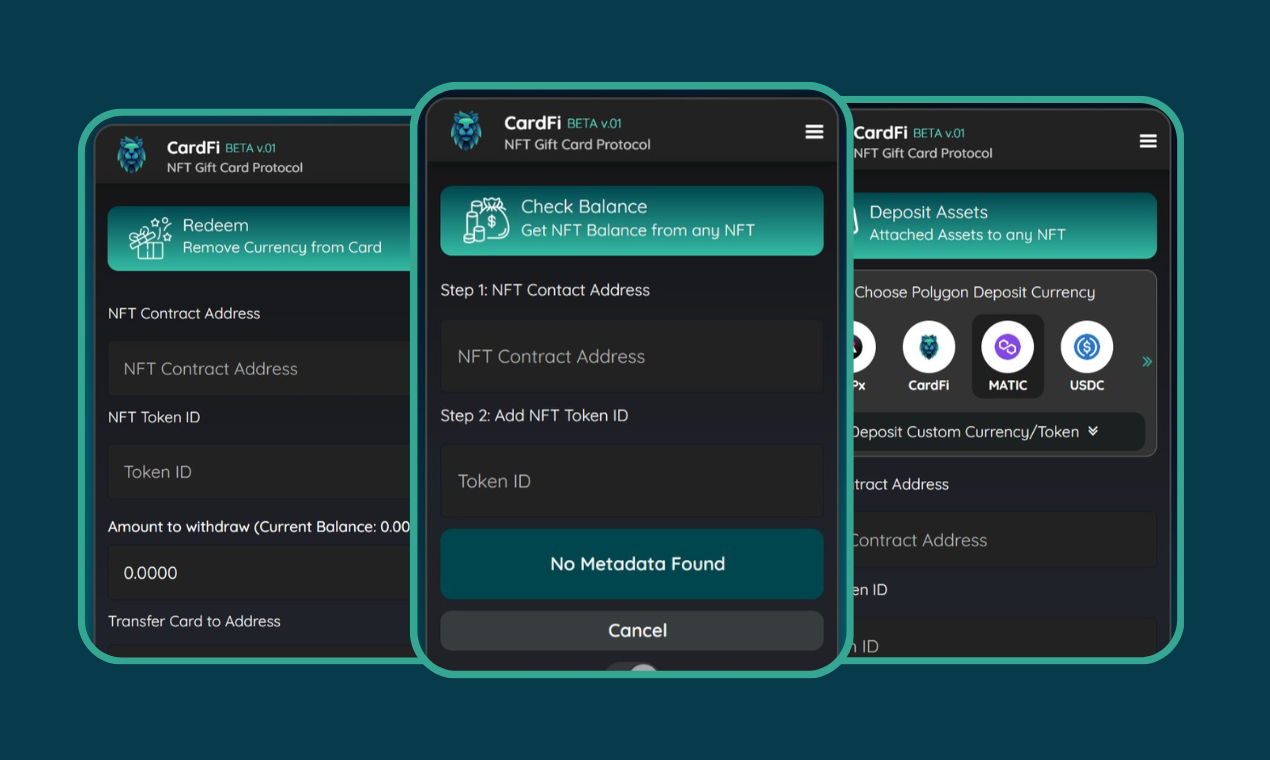The width and height of the screenshot is (1270, 760).
Task: Select MATIC as deposit currency
Action: tap(1008, 357)
